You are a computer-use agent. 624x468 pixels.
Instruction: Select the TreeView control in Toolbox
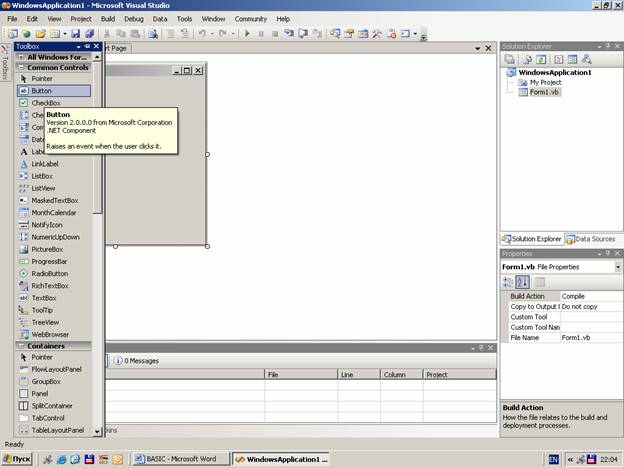click(x=54, y=322)
